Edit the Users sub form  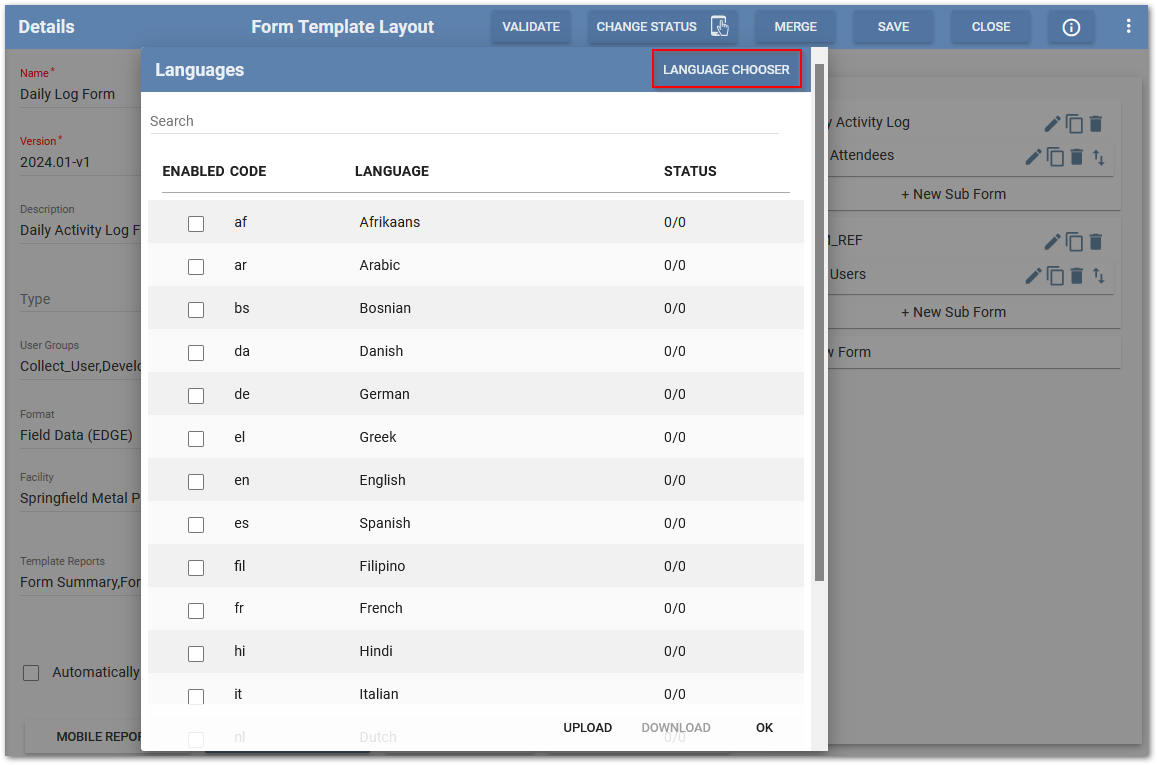1033,275
